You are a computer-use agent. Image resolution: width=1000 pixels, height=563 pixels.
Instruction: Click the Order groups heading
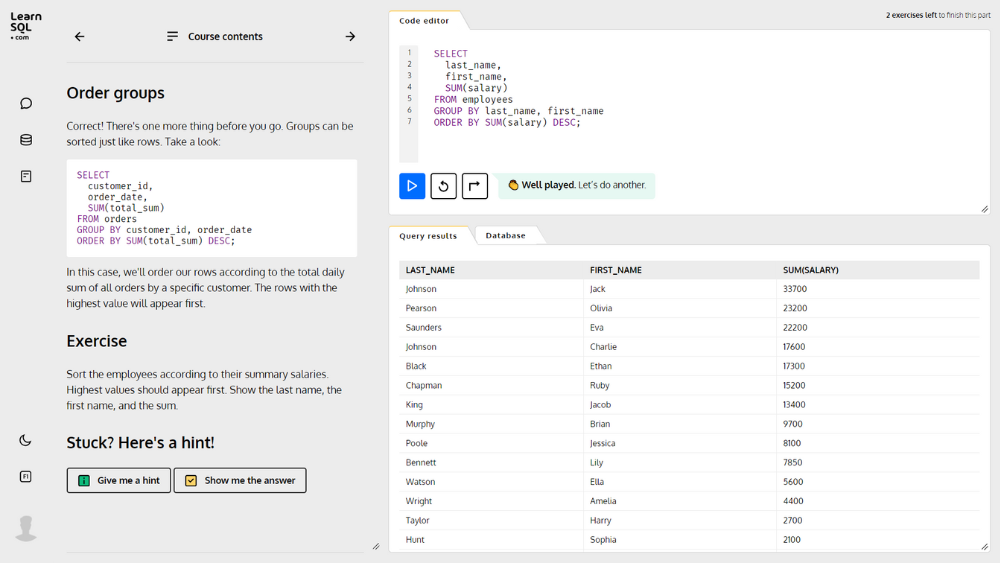coord(115,93)
